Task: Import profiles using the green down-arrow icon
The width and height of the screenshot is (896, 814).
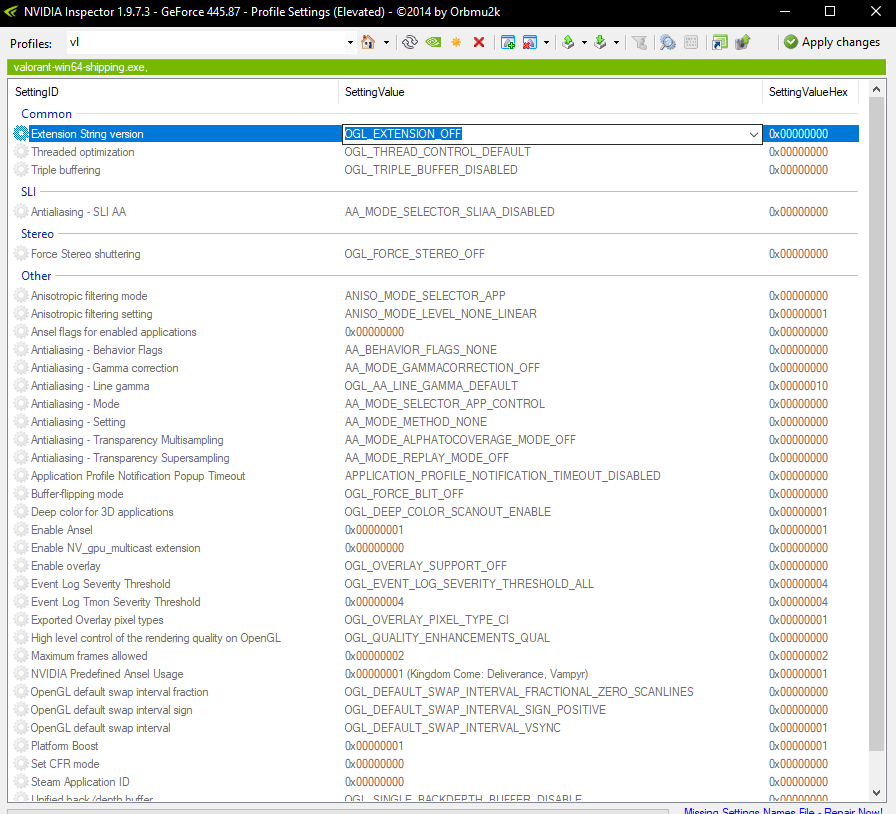Action: point(600,42)
